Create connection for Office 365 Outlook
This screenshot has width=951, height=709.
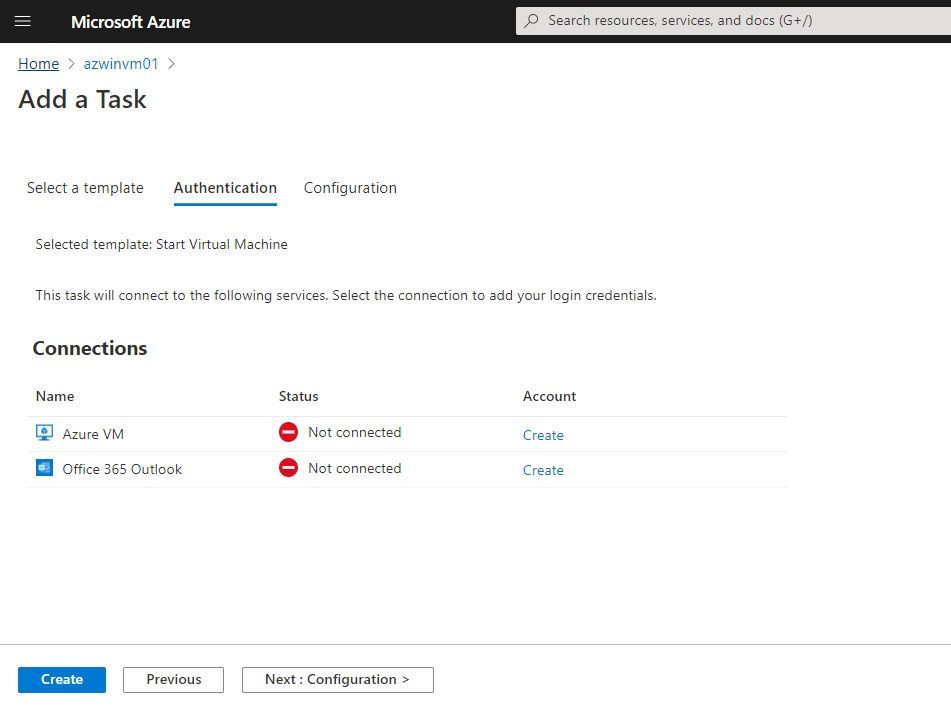[x=543, y=470]
